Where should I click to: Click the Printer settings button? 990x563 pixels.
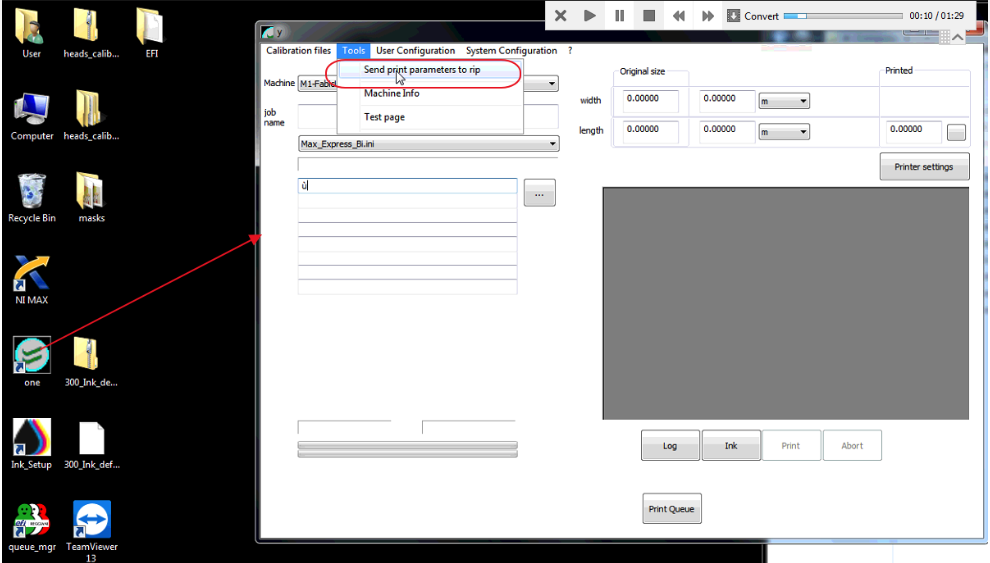[x=924, y=167]
